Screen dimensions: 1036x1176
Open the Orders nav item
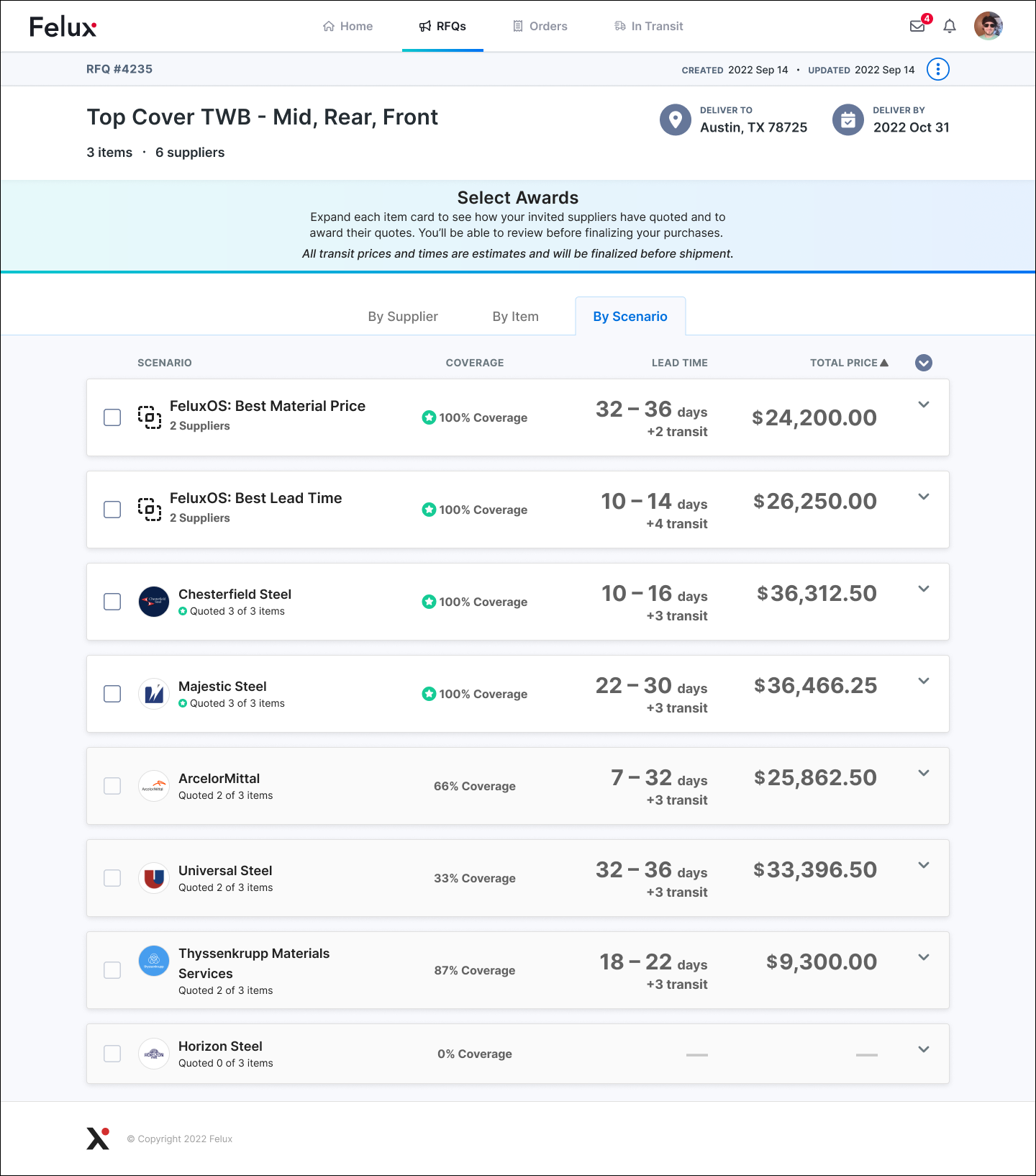coord(540,26)
